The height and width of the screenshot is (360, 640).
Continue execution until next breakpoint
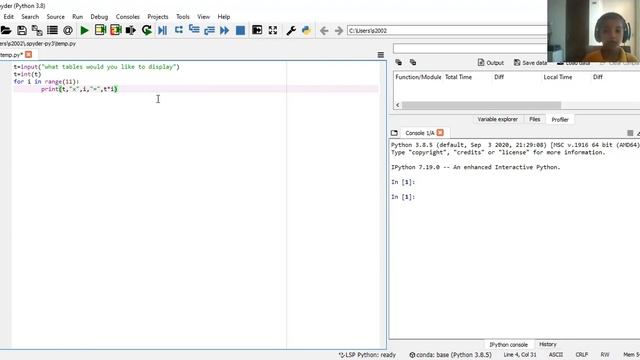(x=224, y=30)
